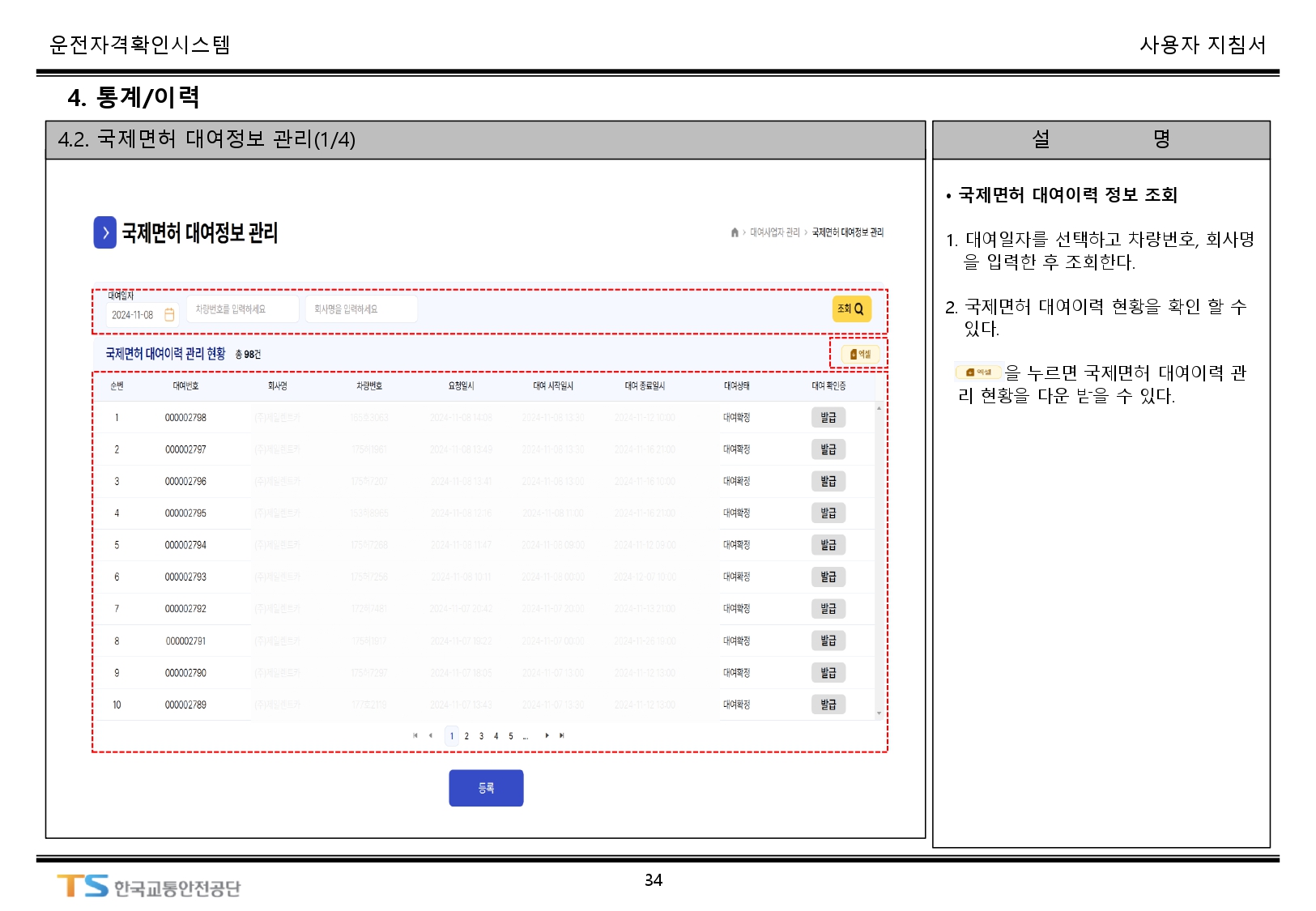The height and width of the screenshot is (911, 1316).
Task: Click the blue chevron icon beside page title
Action: pyautogui.click(x=105, y=233)
